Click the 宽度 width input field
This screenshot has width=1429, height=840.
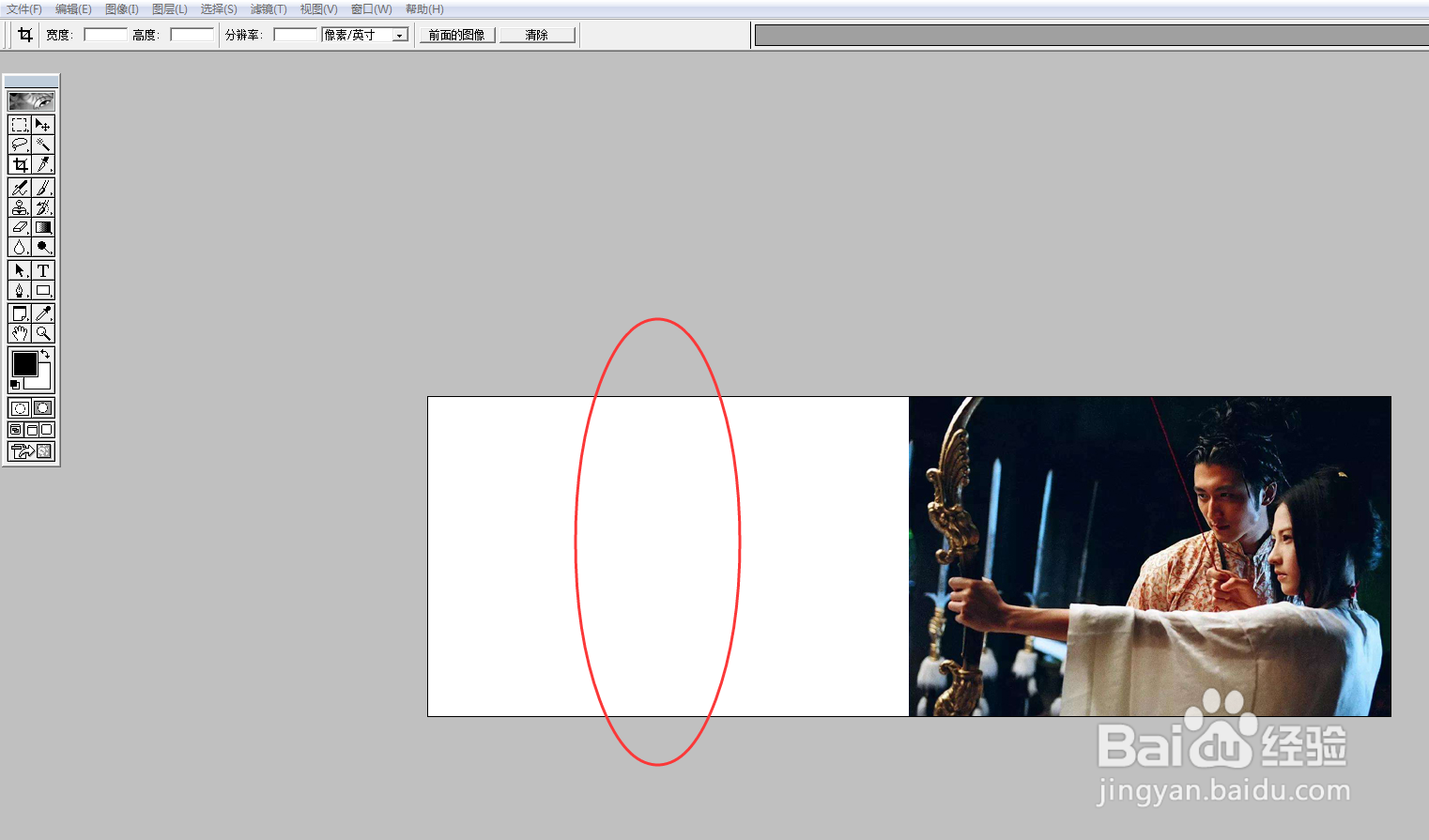[105, 35]
